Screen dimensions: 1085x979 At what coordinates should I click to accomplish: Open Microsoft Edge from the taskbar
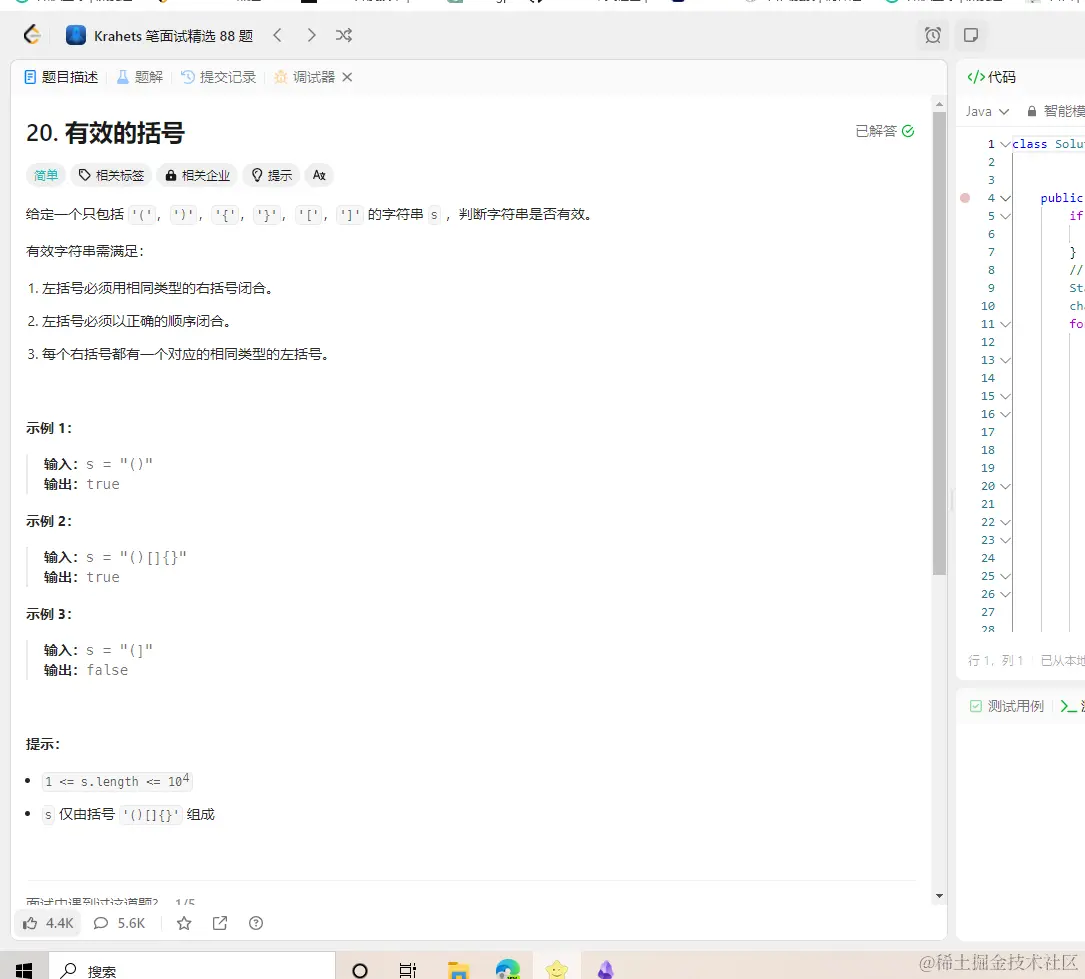tap(507, 969)
